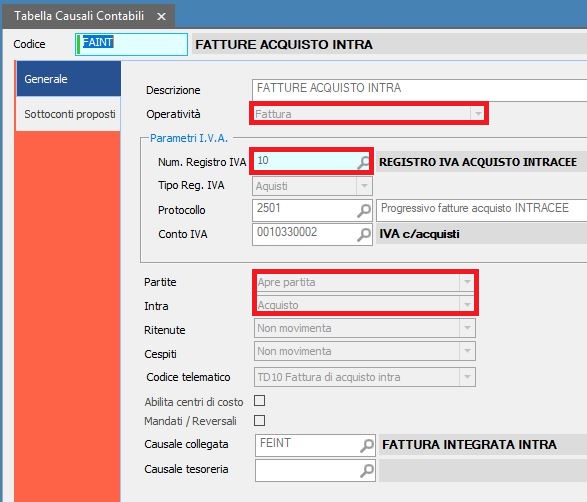
Task: Expand the Ritenute dropdown arrow
Action: [x=467, y=328]
